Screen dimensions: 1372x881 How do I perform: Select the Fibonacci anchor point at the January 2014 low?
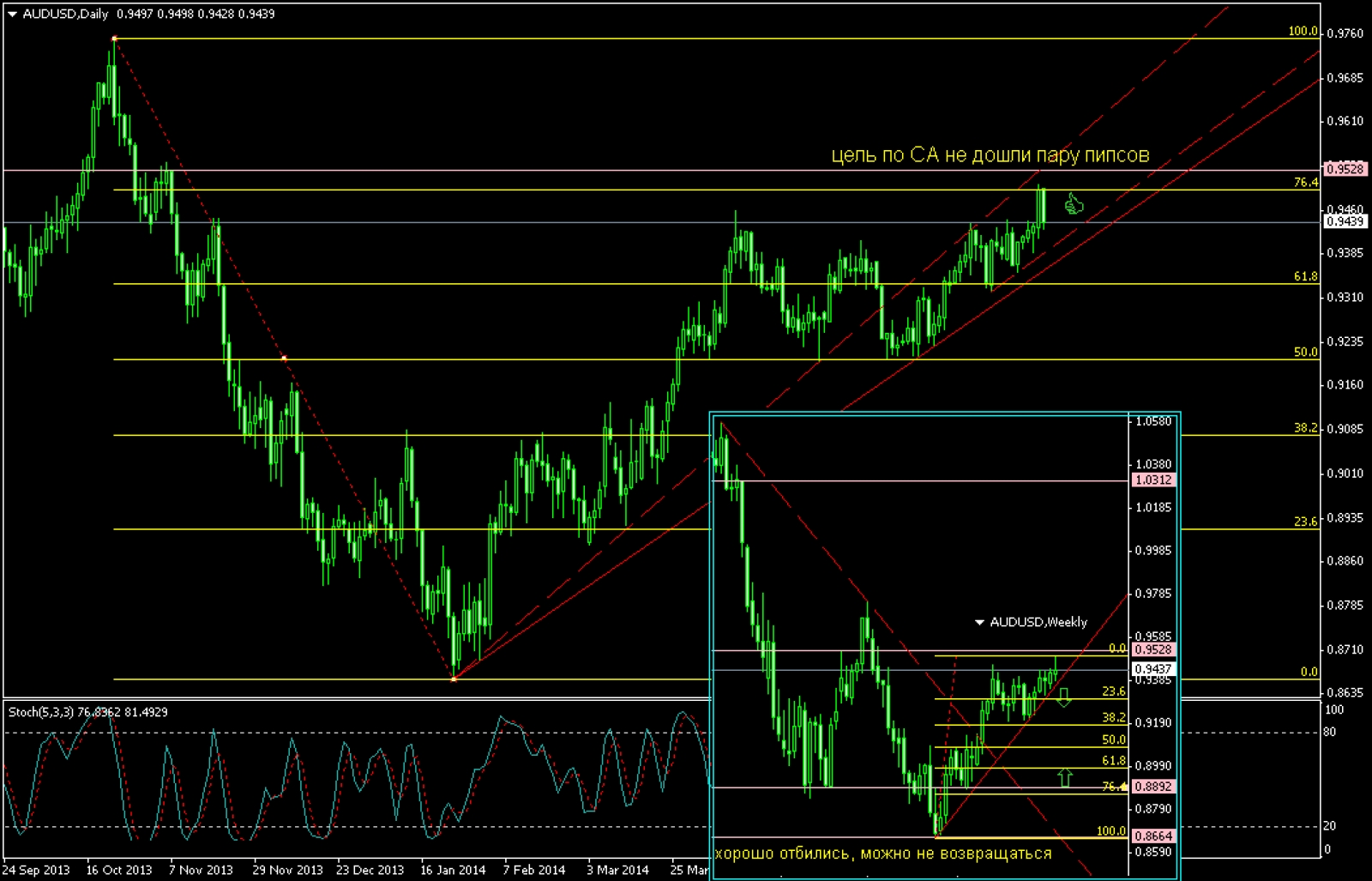point(454,679)
